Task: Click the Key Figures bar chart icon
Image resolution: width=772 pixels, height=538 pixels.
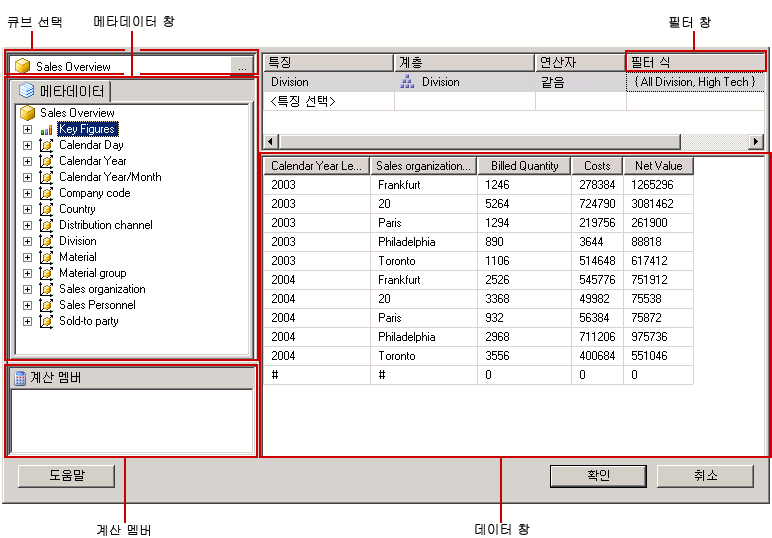Action: coord(46,130)
